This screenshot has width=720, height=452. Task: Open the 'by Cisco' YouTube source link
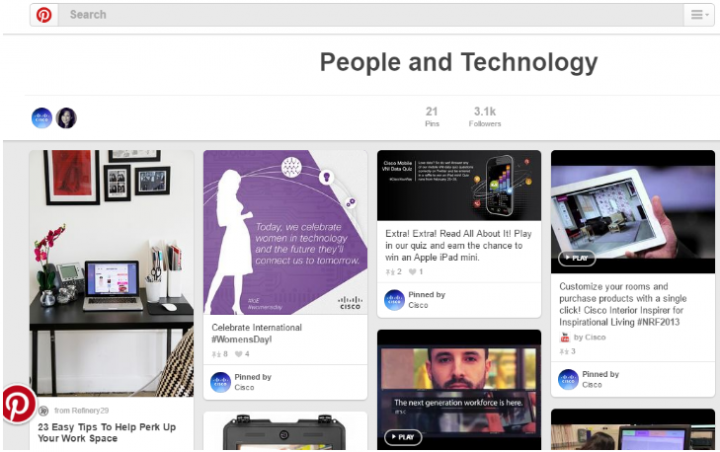(x=590, y=338)
